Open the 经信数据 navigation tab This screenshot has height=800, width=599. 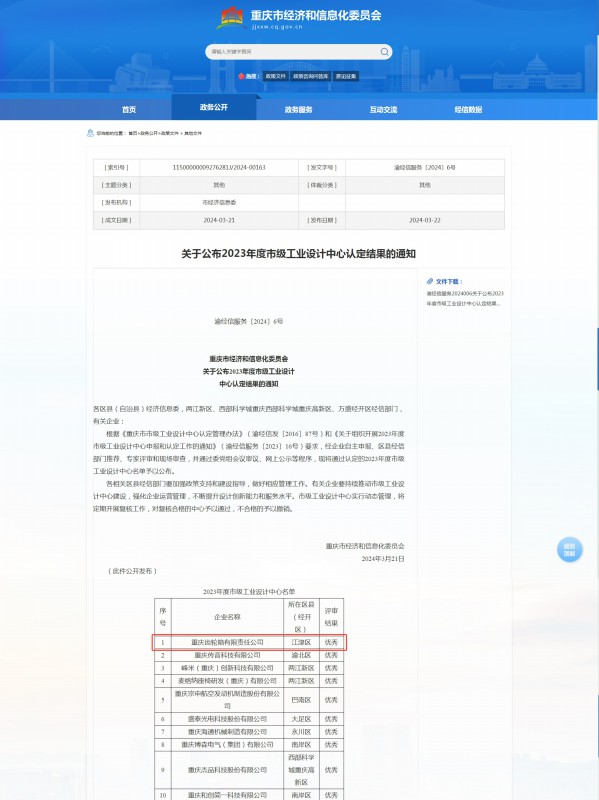[468, 109]
